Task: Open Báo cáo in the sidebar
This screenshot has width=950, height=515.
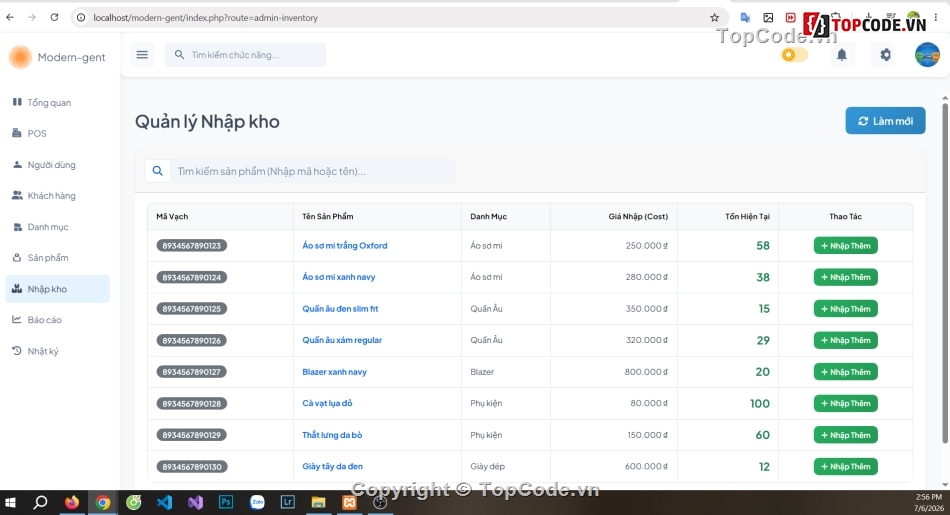Action: [x=58, y=320]
